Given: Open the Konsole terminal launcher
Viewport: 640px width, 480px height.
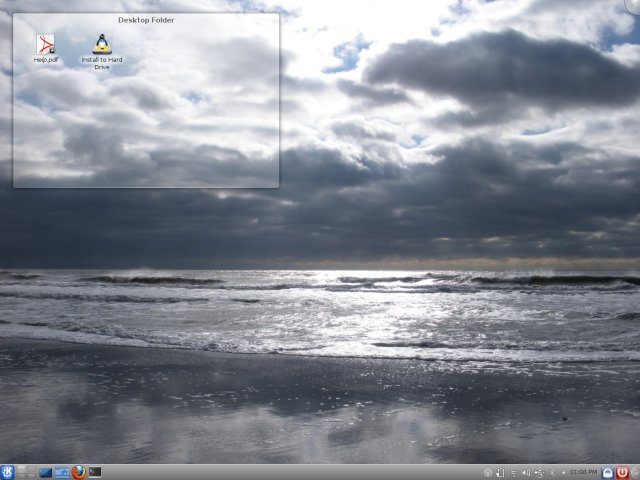Looking at the screenshot, I should click(95, 472).
